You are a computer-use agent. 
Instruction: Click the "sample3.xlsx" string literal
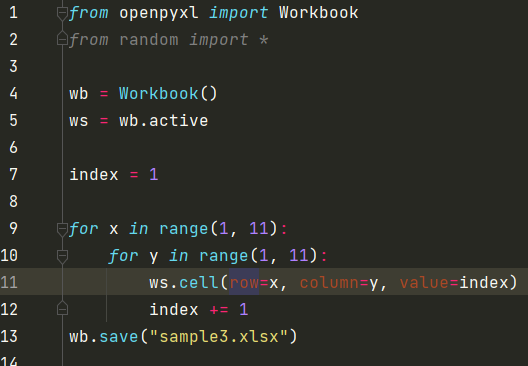(219, 336)
